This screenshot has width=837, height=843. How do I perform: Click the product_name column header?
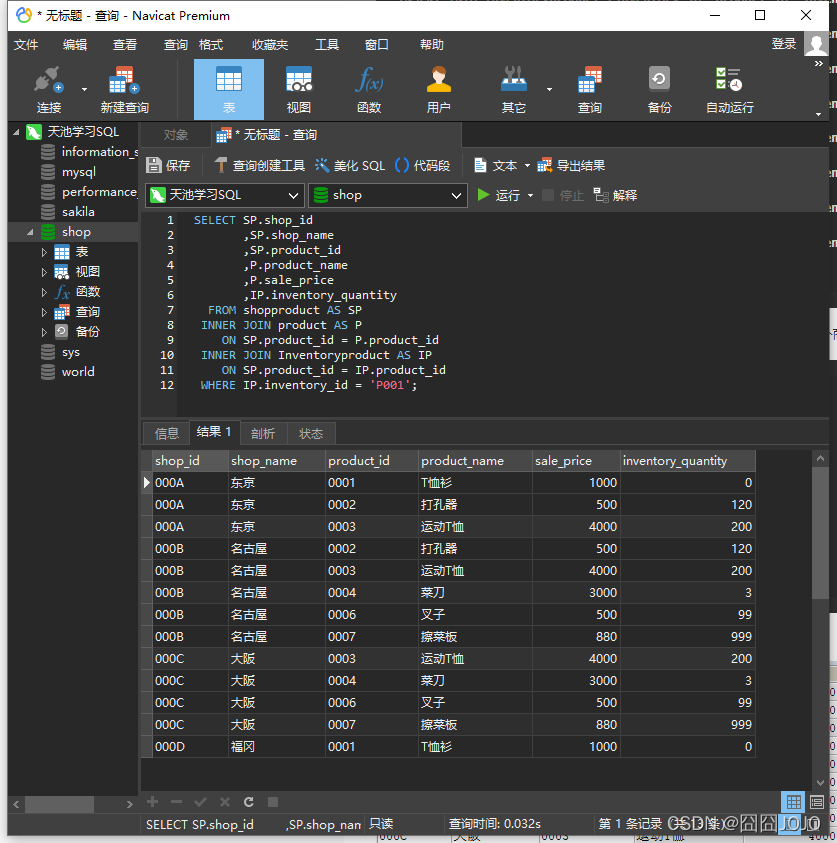tap(476, 461)
